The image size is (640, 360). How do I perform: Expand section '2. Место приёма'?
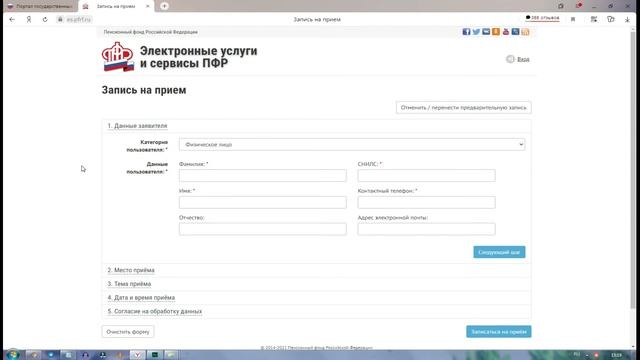(131, 270)
